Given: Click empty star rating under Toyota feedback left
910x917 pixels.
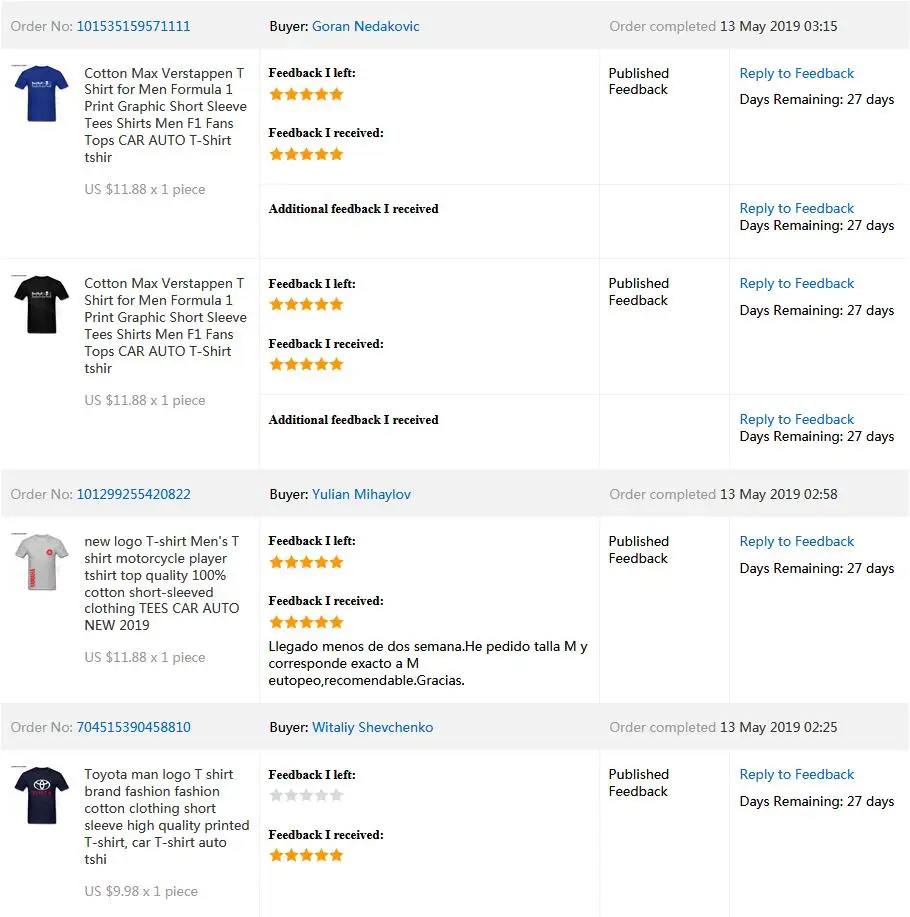Looking at the screenshot, I should pos(306,795).
